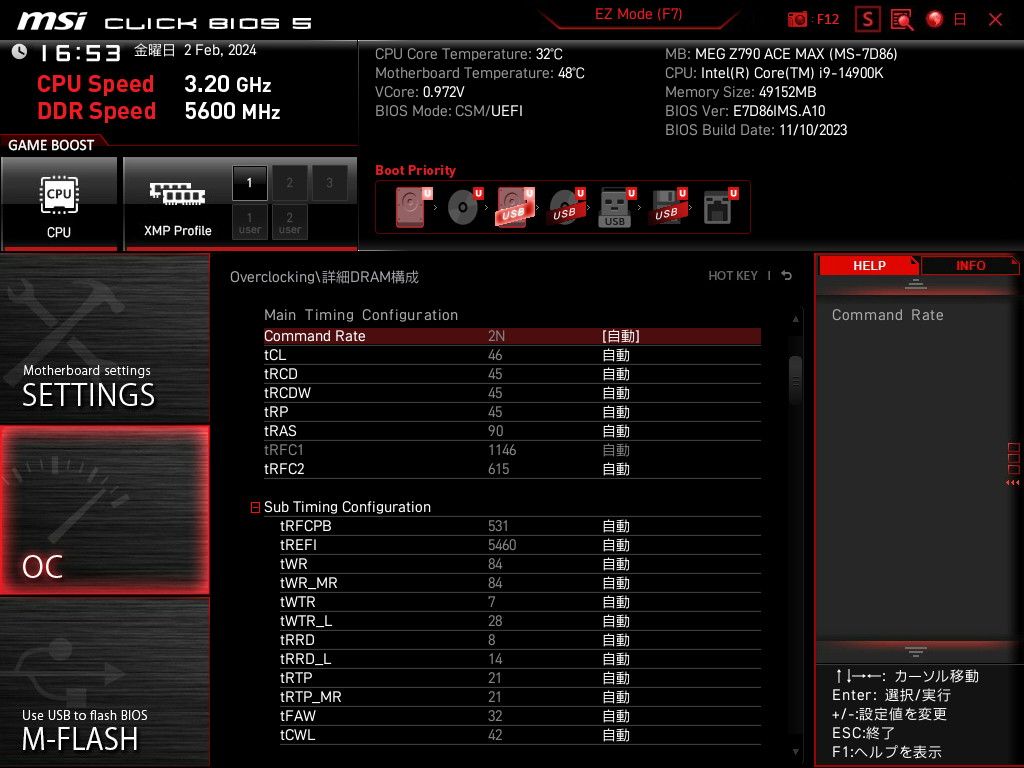The width and height of the screenshot is (1024, 768).
Task: Select the network boot device icon
Action: pos(720,207)
